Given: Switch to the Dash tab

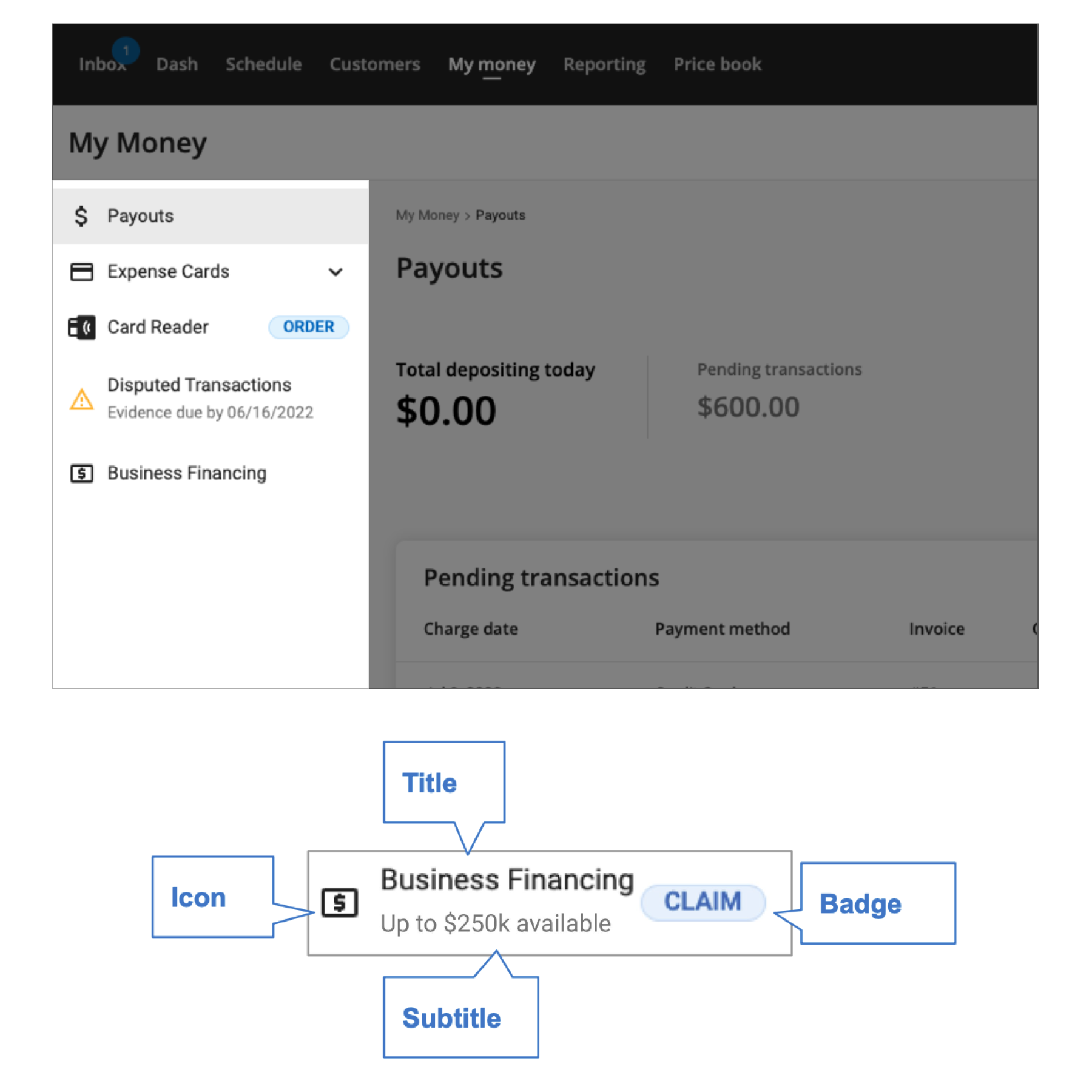Looking at the screenshot, I should point(177,64).
